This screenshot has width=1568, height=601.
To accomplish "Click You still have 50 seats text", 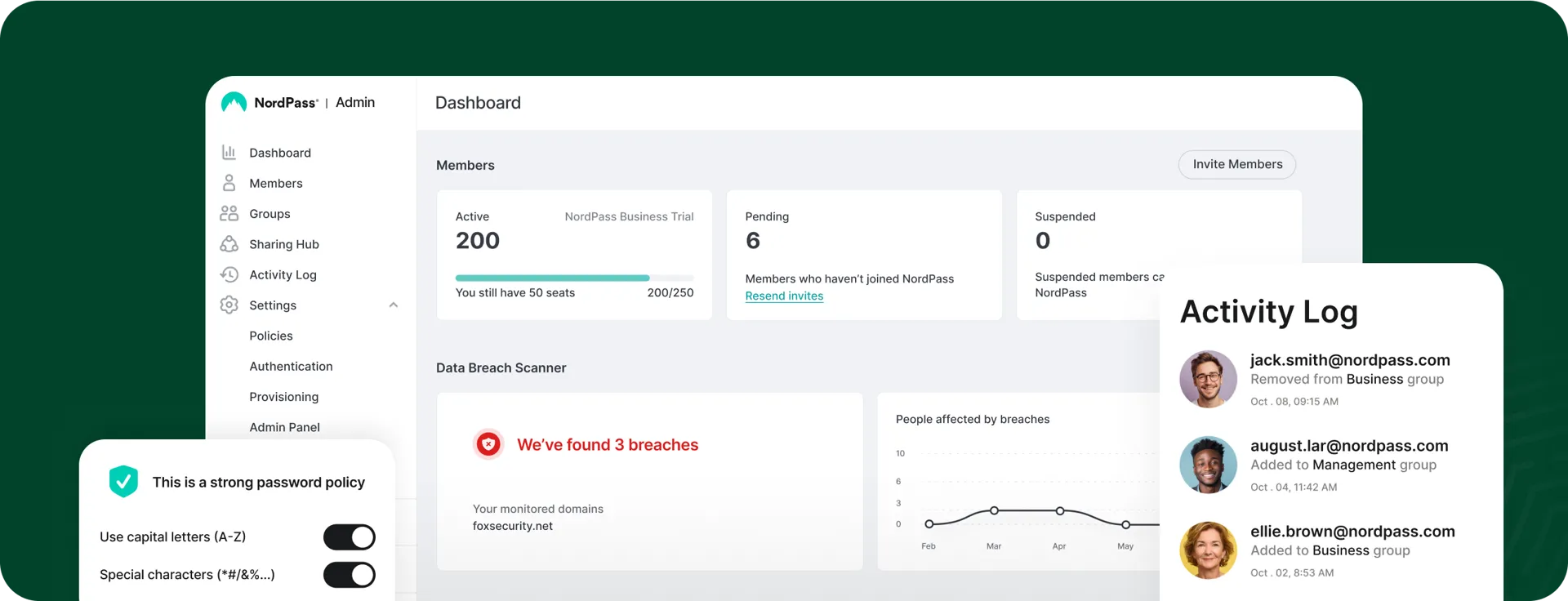I will pyautogui.click(x=515, y=292).
